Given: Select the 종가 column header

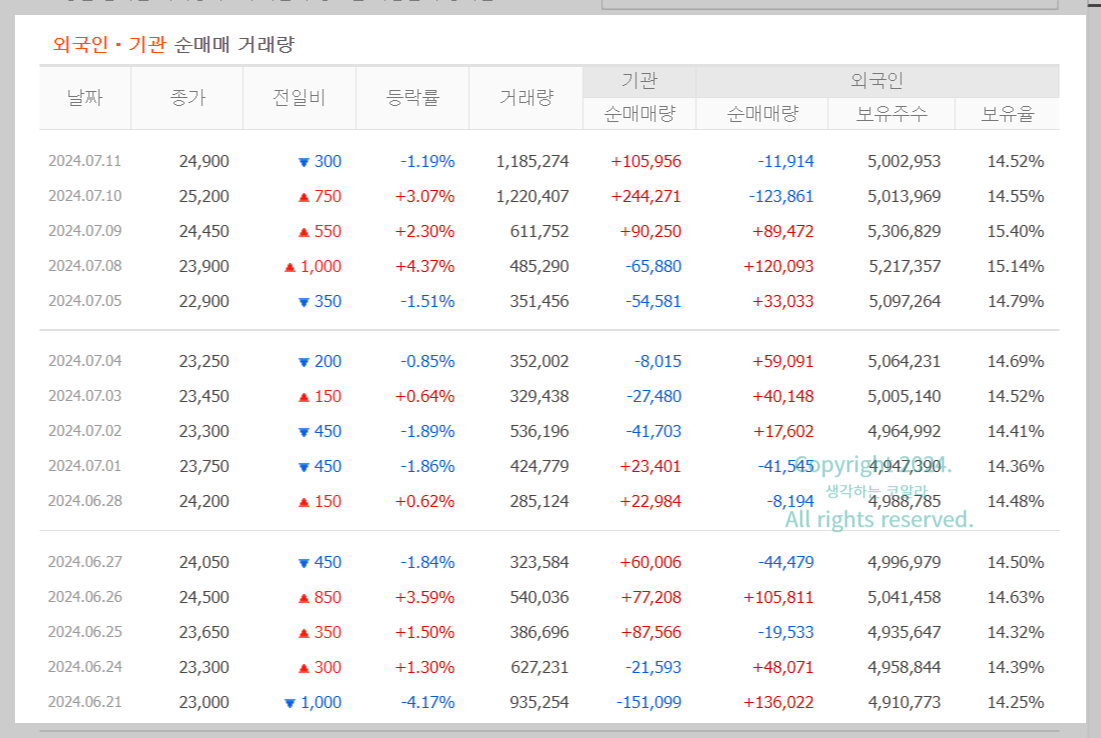Looking at the screenshot, I should tap(186, 97).
